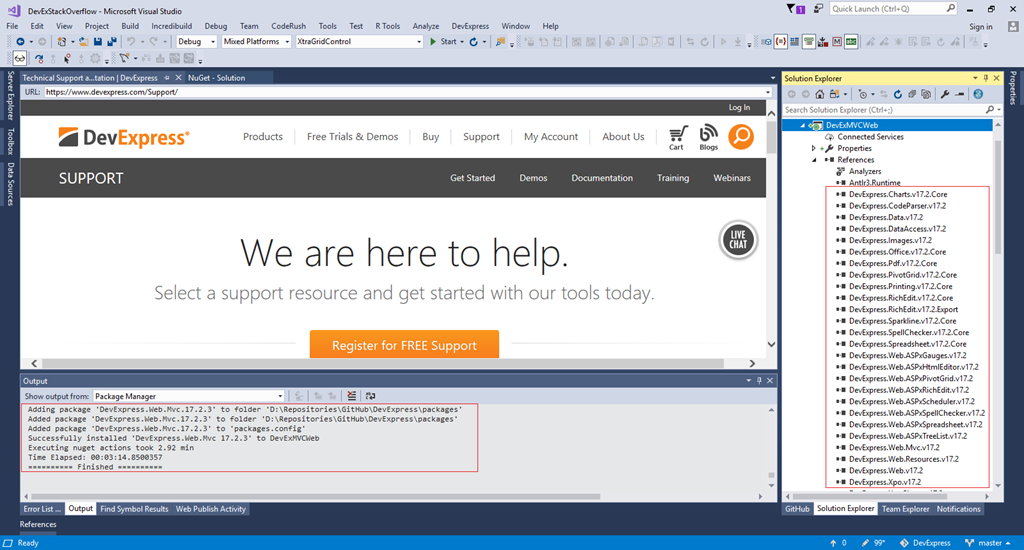1024x550 pixels.
Task: Click the notifications flag icon in title bar
Action: click(795, 9)
